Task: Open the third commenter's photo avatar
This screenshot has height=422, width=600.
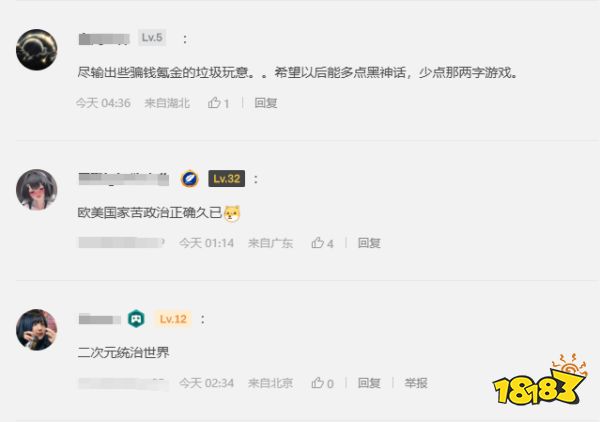Action: pos(37,330)
